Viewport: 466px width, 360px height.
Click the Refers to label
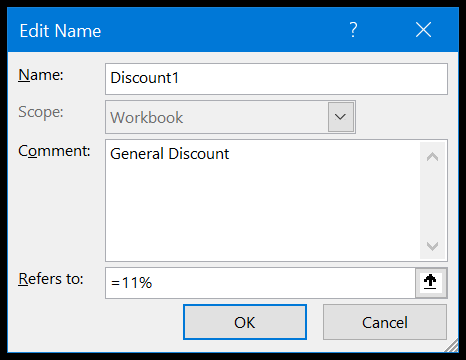point(51,279)
